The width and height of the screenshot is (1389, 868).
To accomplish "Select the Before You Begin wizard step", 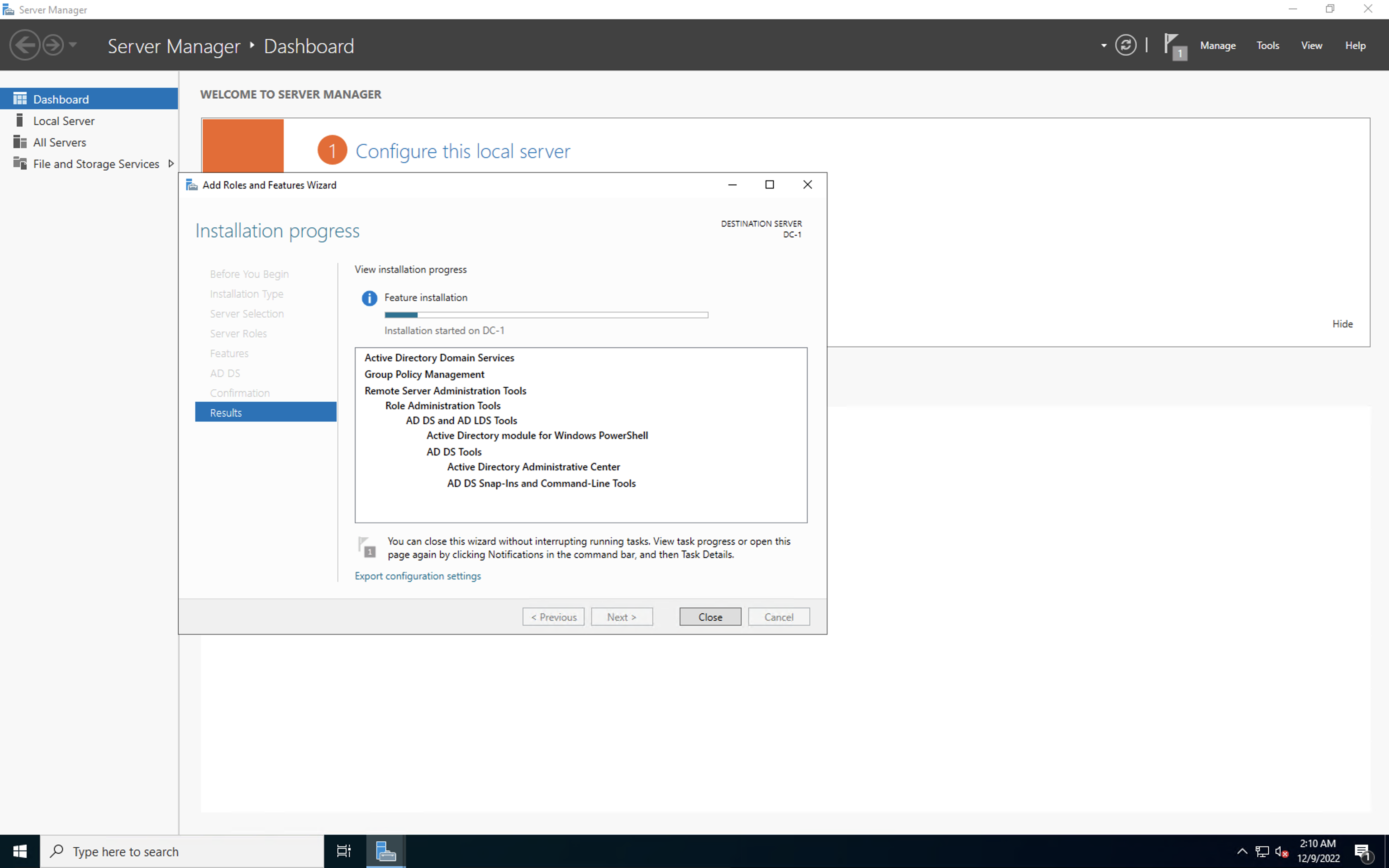I will [249, 274].
